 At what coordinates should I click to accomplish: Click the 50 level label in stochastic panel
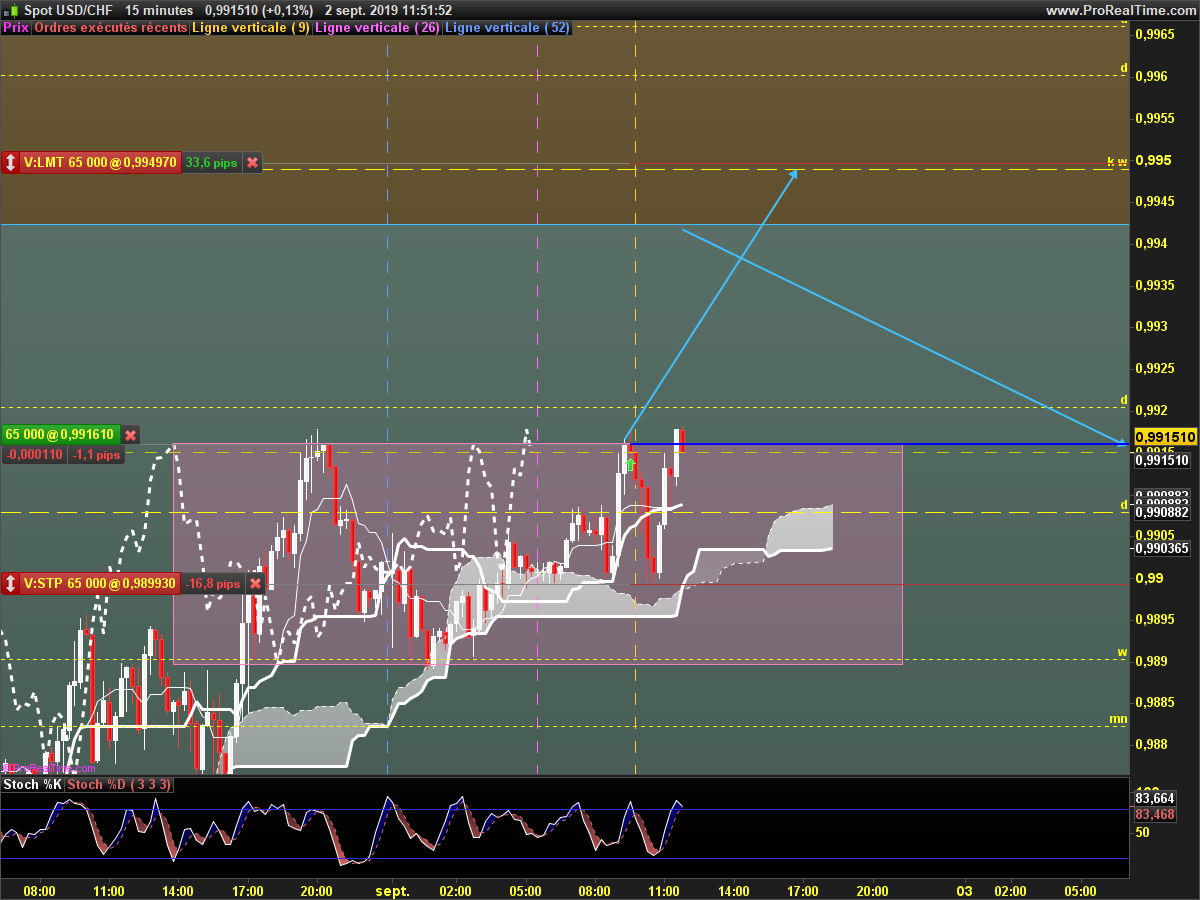(1142, 832)
